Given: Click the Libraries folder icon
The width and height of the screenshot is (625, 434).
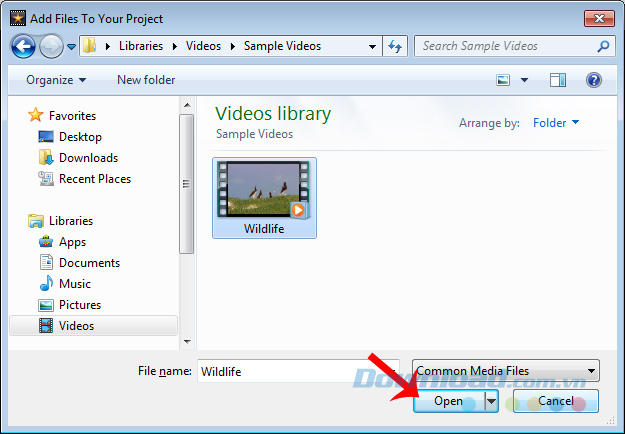Looking at the screenshot, I should pos(36,221).
